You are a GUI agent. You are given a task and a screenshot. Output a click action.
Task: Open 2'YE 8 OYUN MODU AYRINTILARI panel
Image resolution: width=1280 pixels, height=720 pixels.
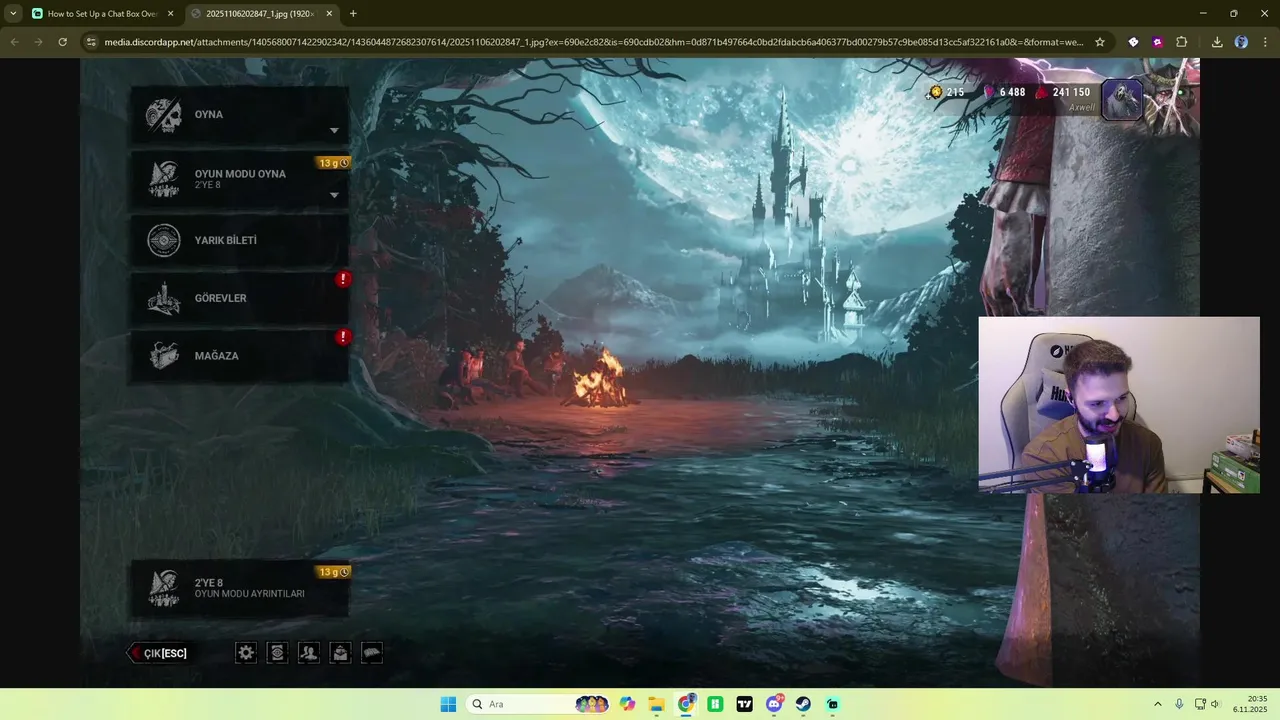(x=240, y=588)
